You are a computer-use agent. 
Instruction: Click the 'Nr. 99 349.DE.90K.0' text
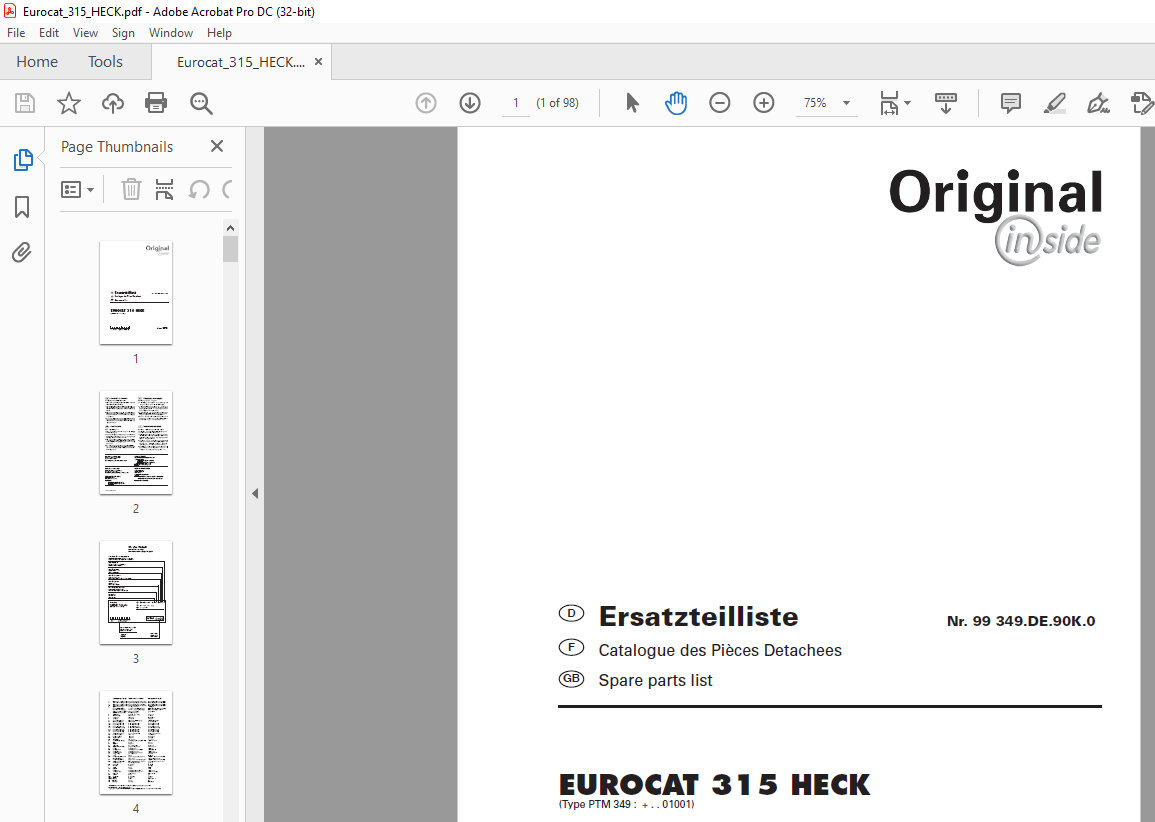click(x=1021, y=621)
